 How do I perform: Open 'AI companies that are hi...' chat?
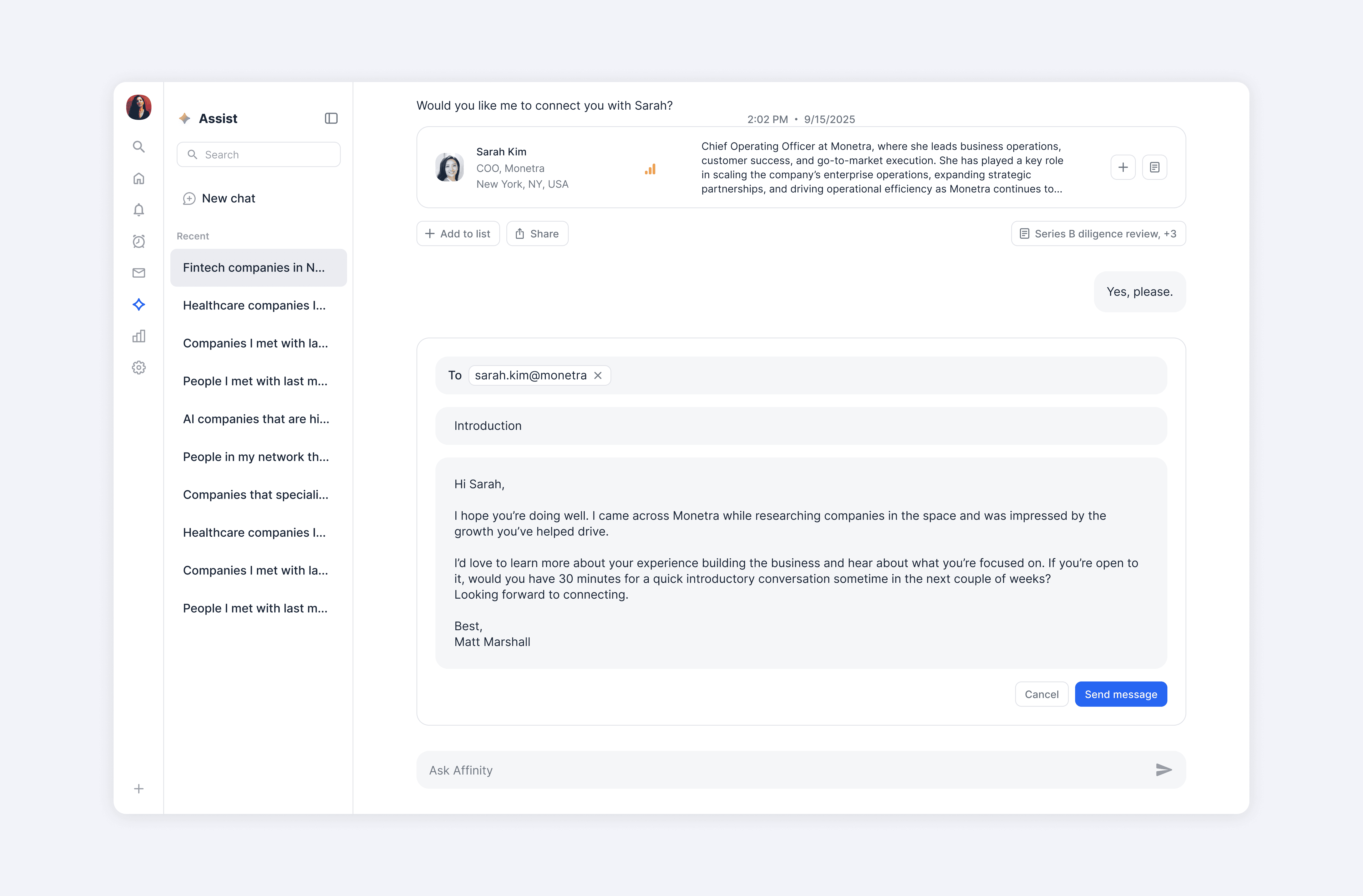(258, 419)
